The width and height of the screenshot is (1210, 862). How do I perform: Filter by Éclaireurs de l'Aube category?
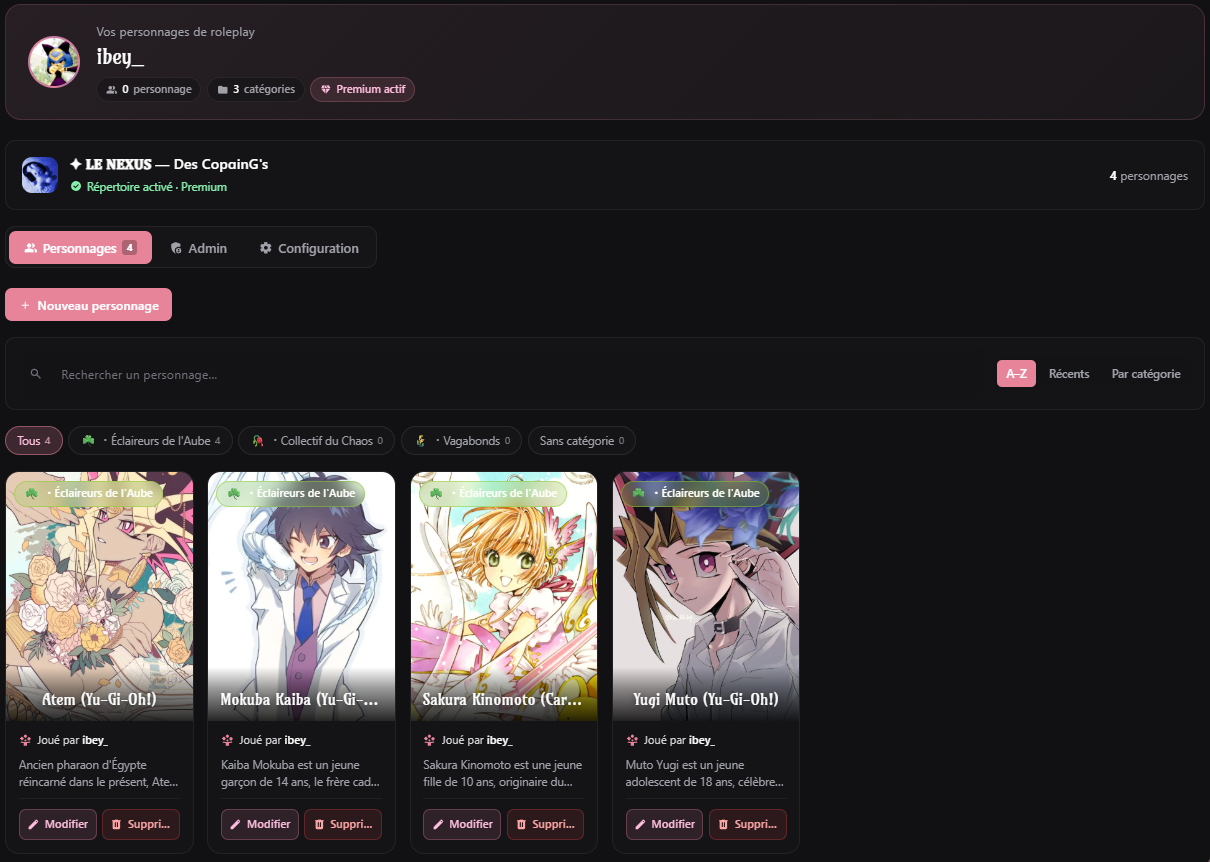click(151, 441)
